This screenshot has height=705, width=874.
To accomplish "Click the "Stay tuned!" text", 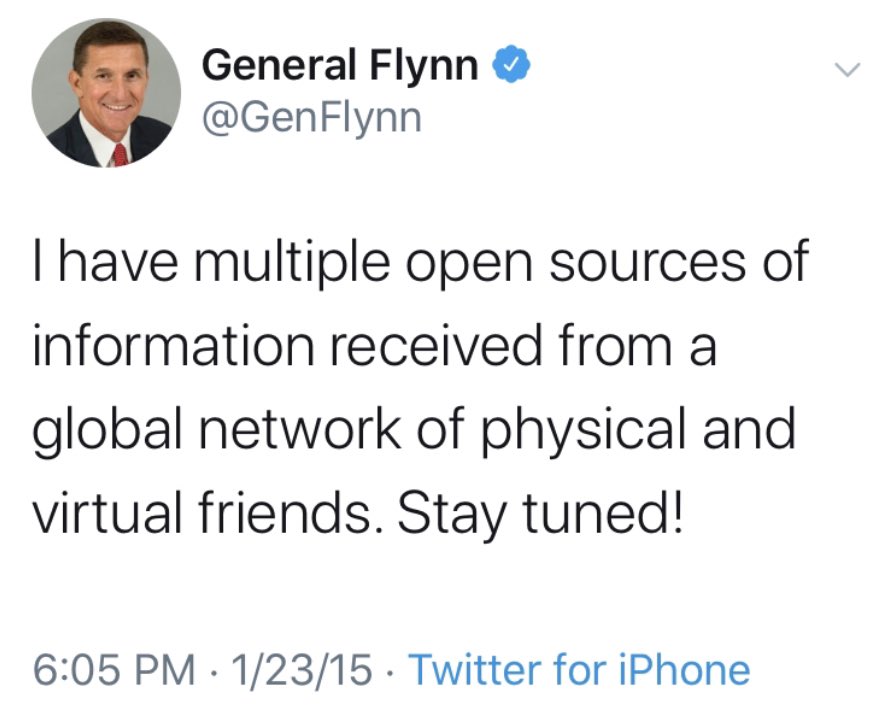I will [539, 514].
